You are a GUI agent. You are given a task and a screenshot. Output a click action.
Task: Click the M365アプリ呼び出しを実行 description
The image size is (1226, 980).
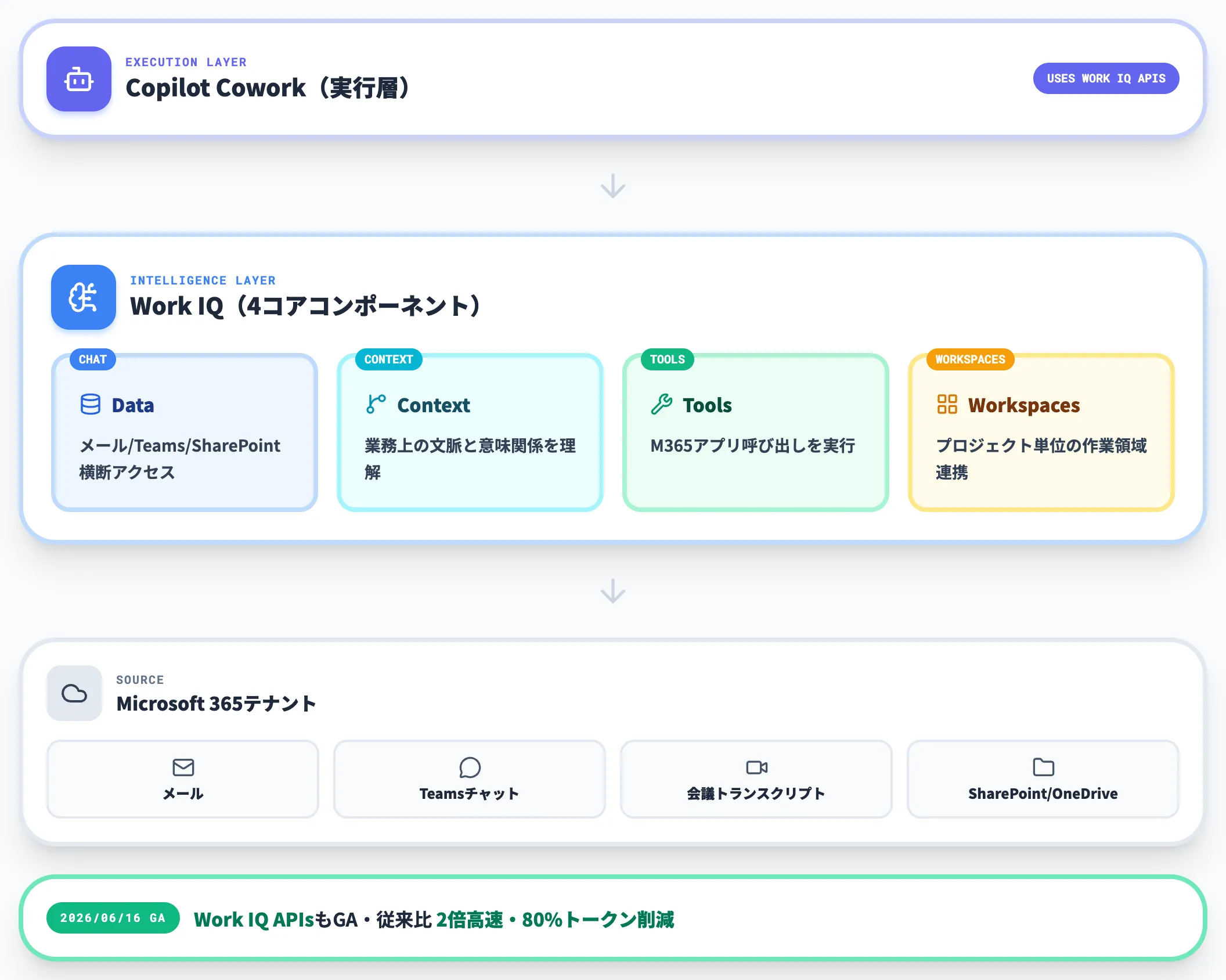point(752,446)
